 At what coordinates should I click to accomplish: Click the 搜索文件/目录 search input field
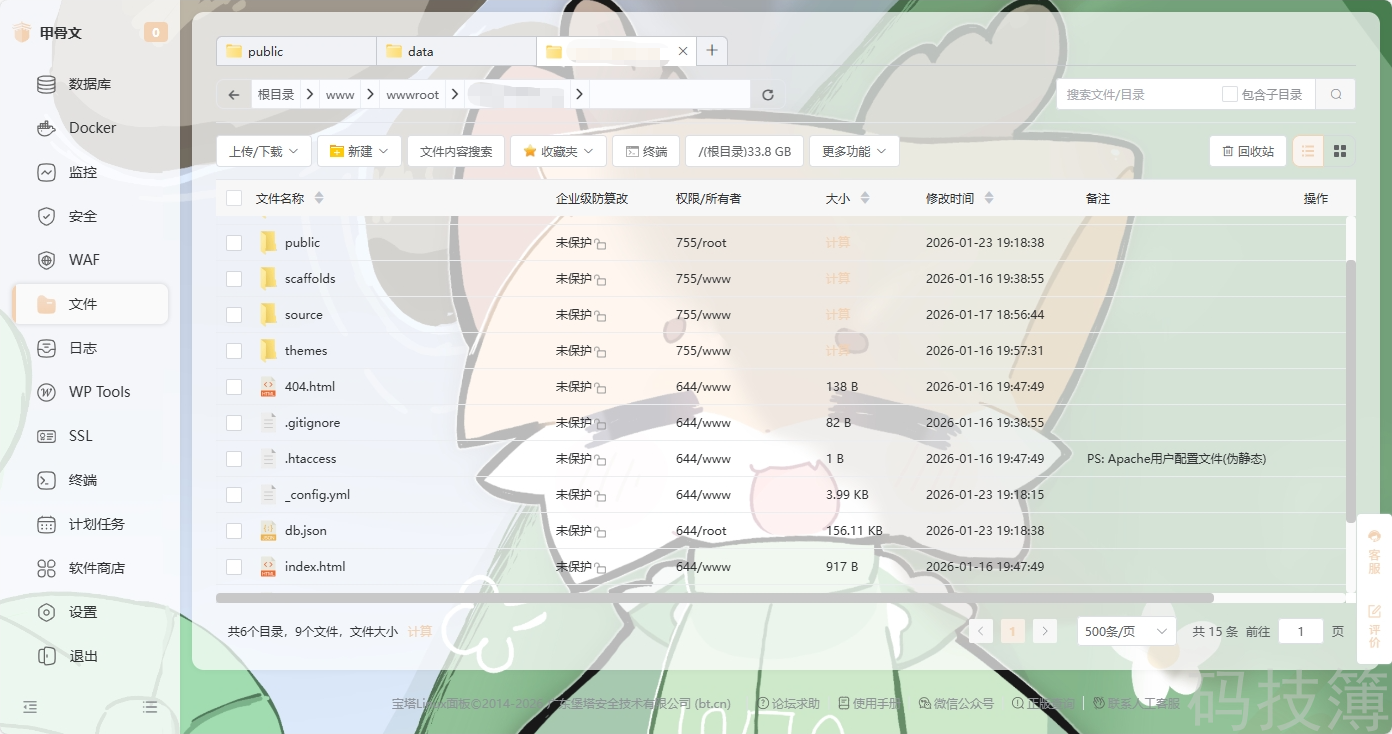[x=1136, y=95]
